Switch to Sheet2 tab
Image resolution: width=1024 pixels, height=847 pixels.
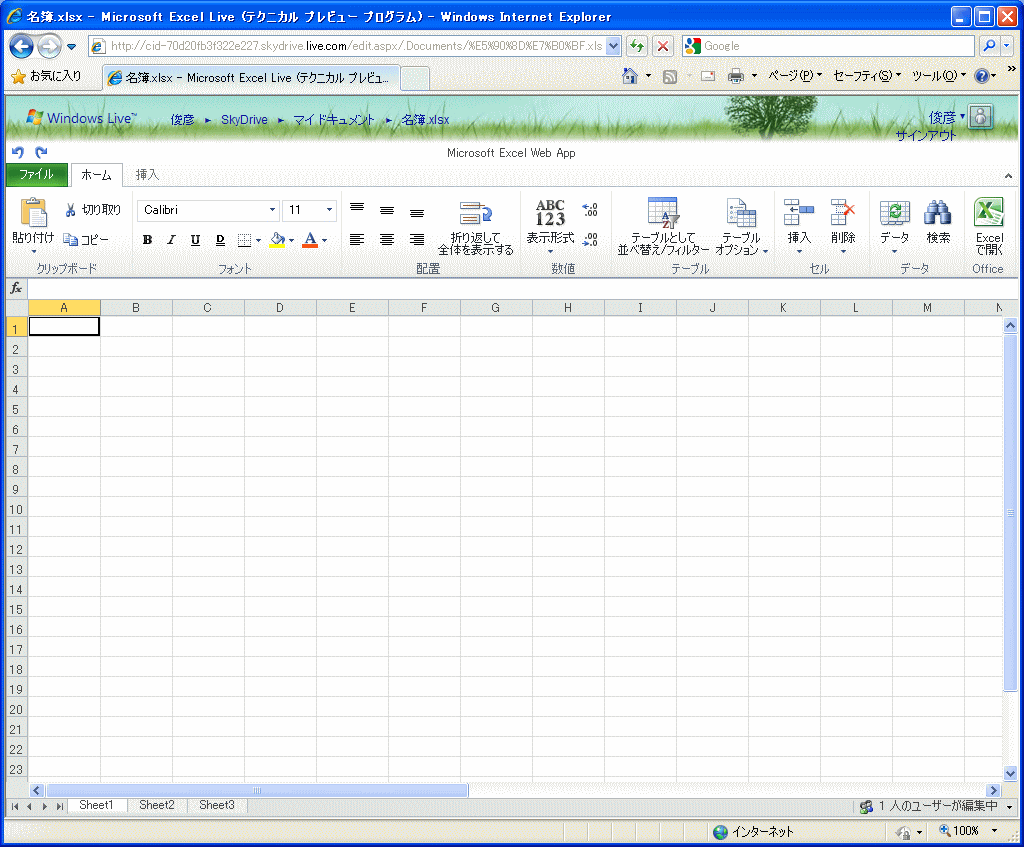(x=157, y=805)
